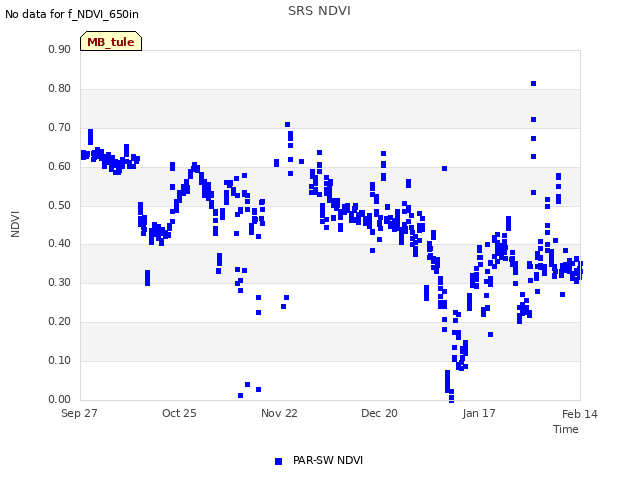Click the Nov 22 x-axis tick label
Screen dimensions: 640x480
coord(279,413)
